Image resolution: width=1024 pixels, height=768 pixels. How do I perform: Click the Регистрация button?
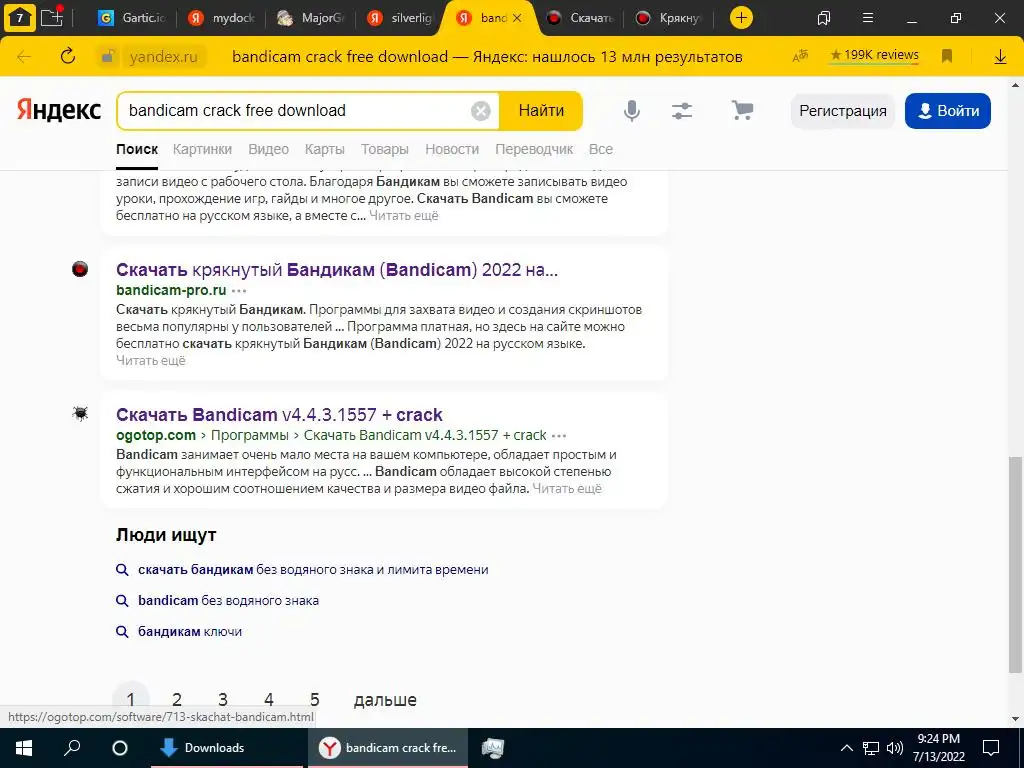(x=842, y=111)
